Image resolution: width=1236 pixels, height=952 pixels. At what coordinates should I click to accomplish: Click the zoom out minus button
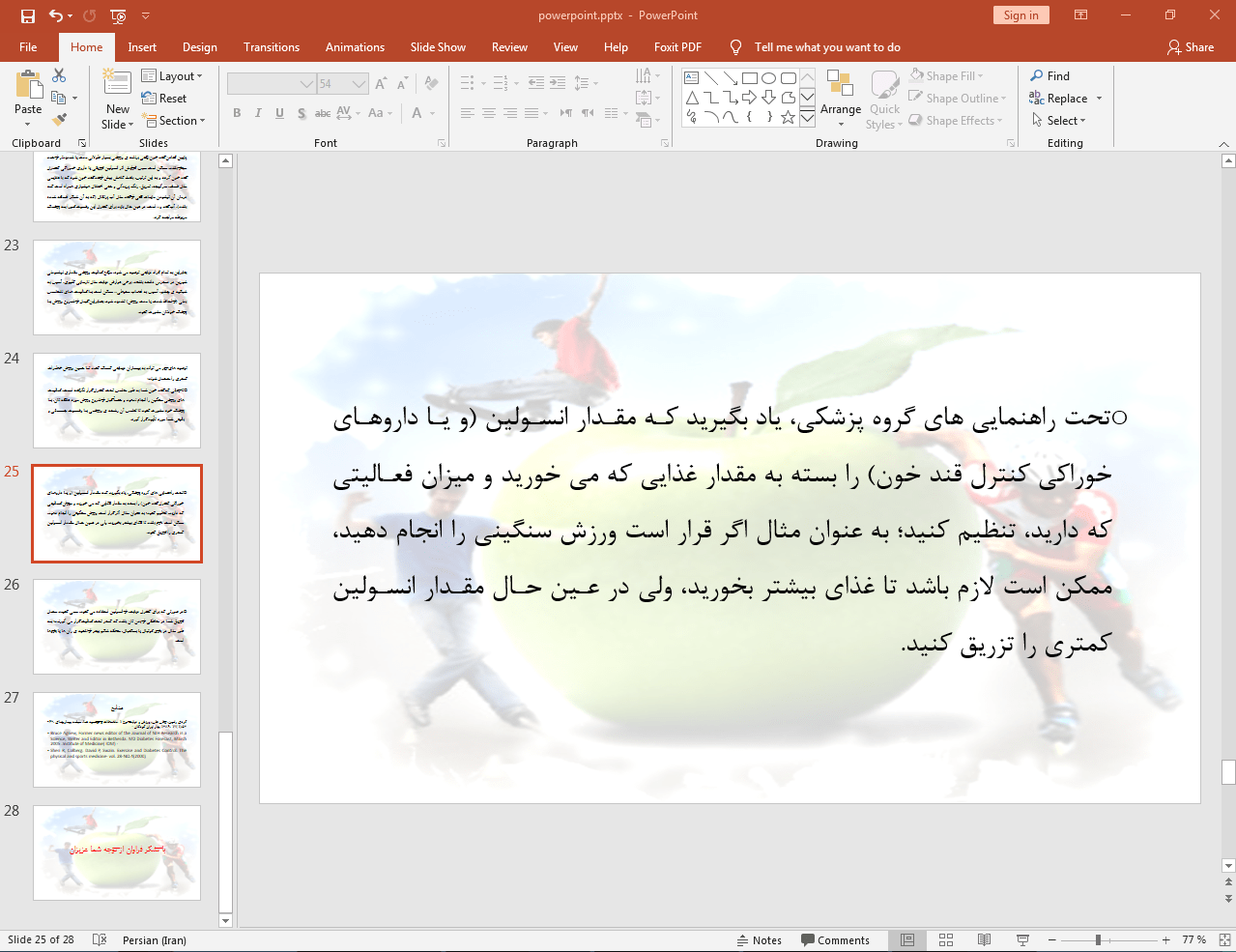(x=1052, y=939)
